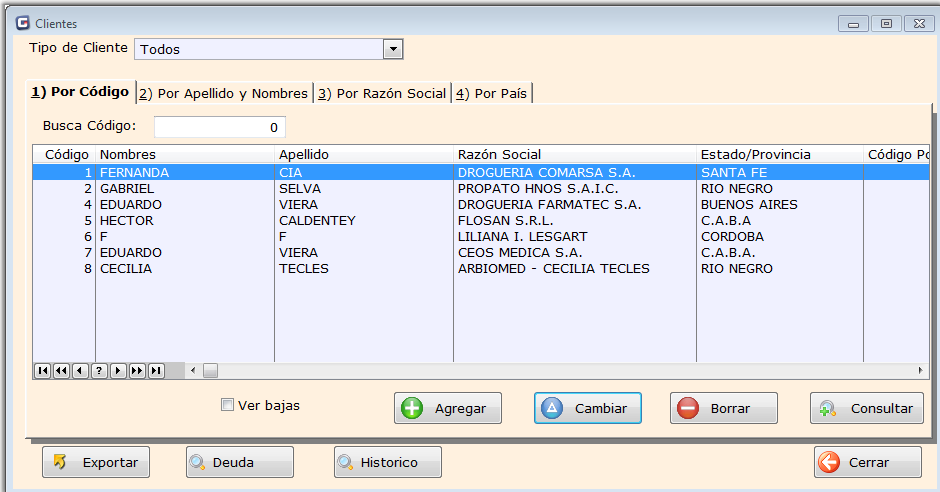Click the page-back double arrow navigation button
Screen dimensions: 940x492
coord(61,371)
